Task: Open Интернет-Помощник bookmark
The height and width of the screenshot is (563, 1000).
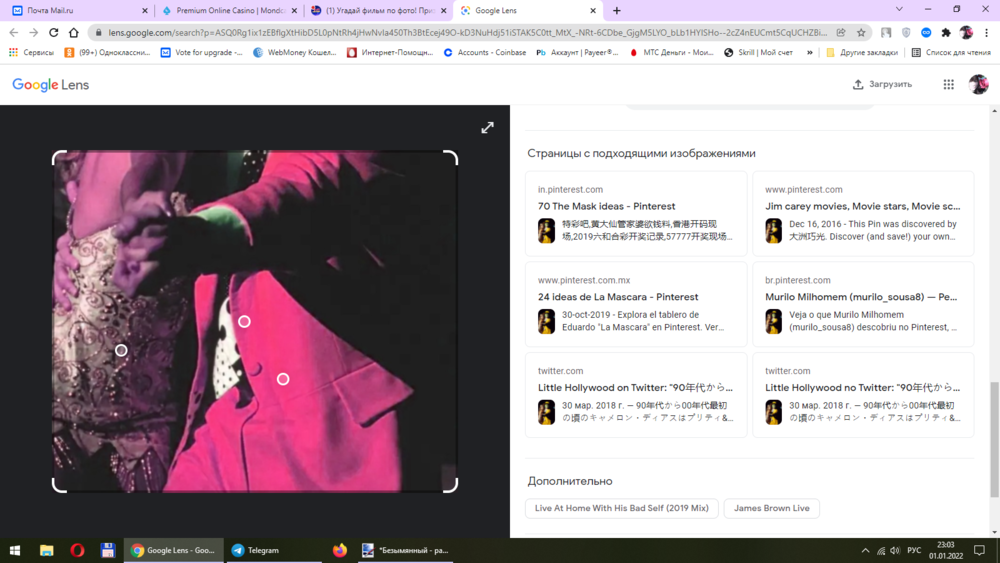Action: pyautogui.click(x=390, y=52)
